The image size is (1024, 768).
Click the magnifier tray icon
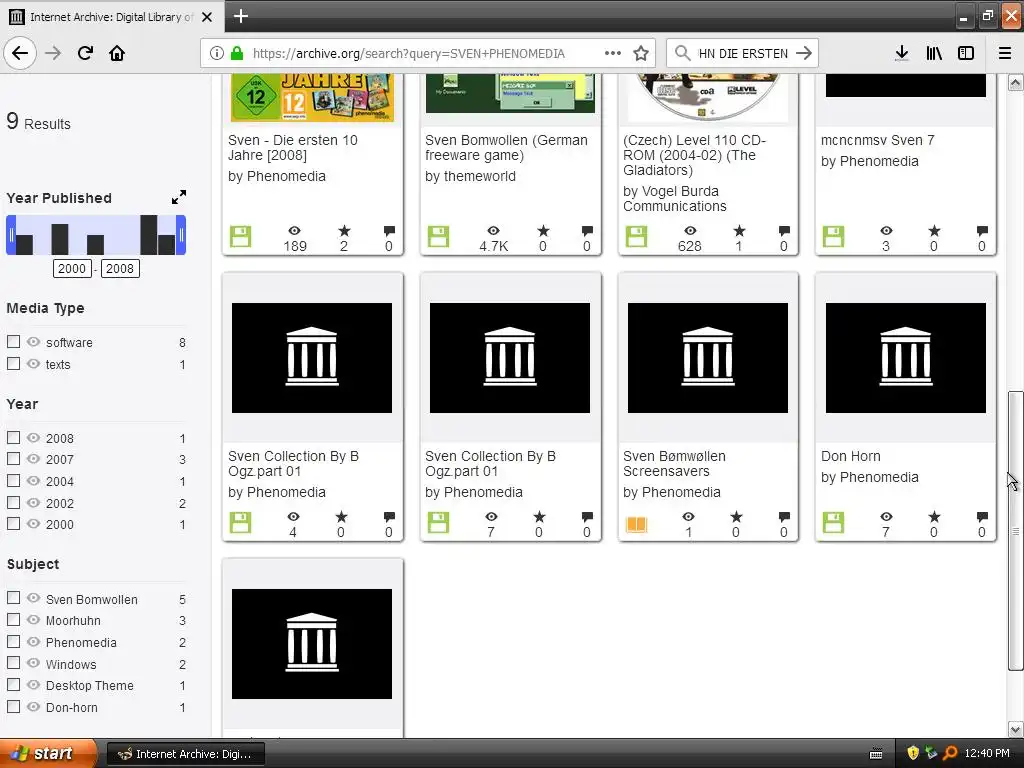pyautogui.click(x=950, y=754)
